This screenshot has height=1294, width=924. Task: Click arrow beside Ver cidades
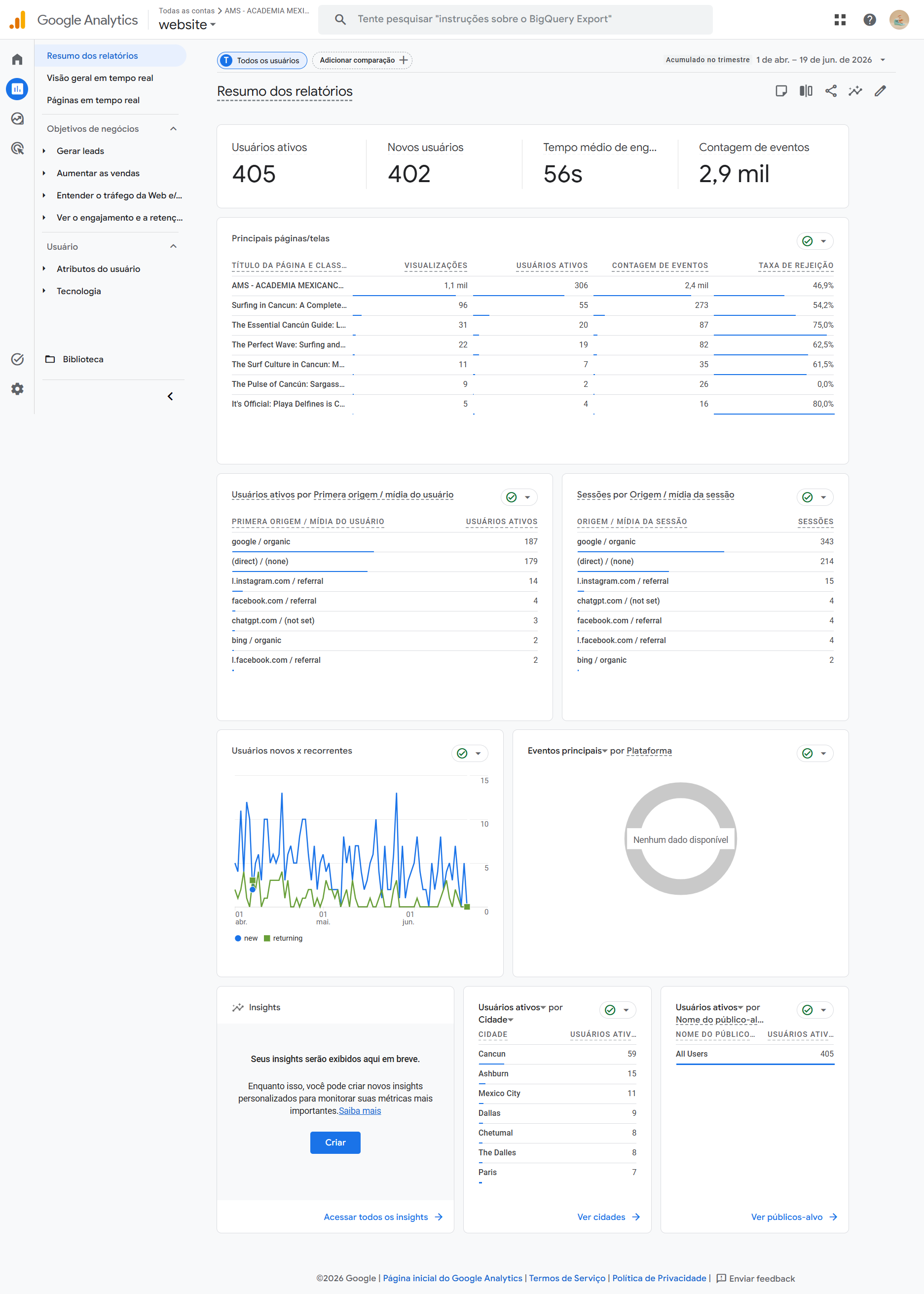(636, 1217)
